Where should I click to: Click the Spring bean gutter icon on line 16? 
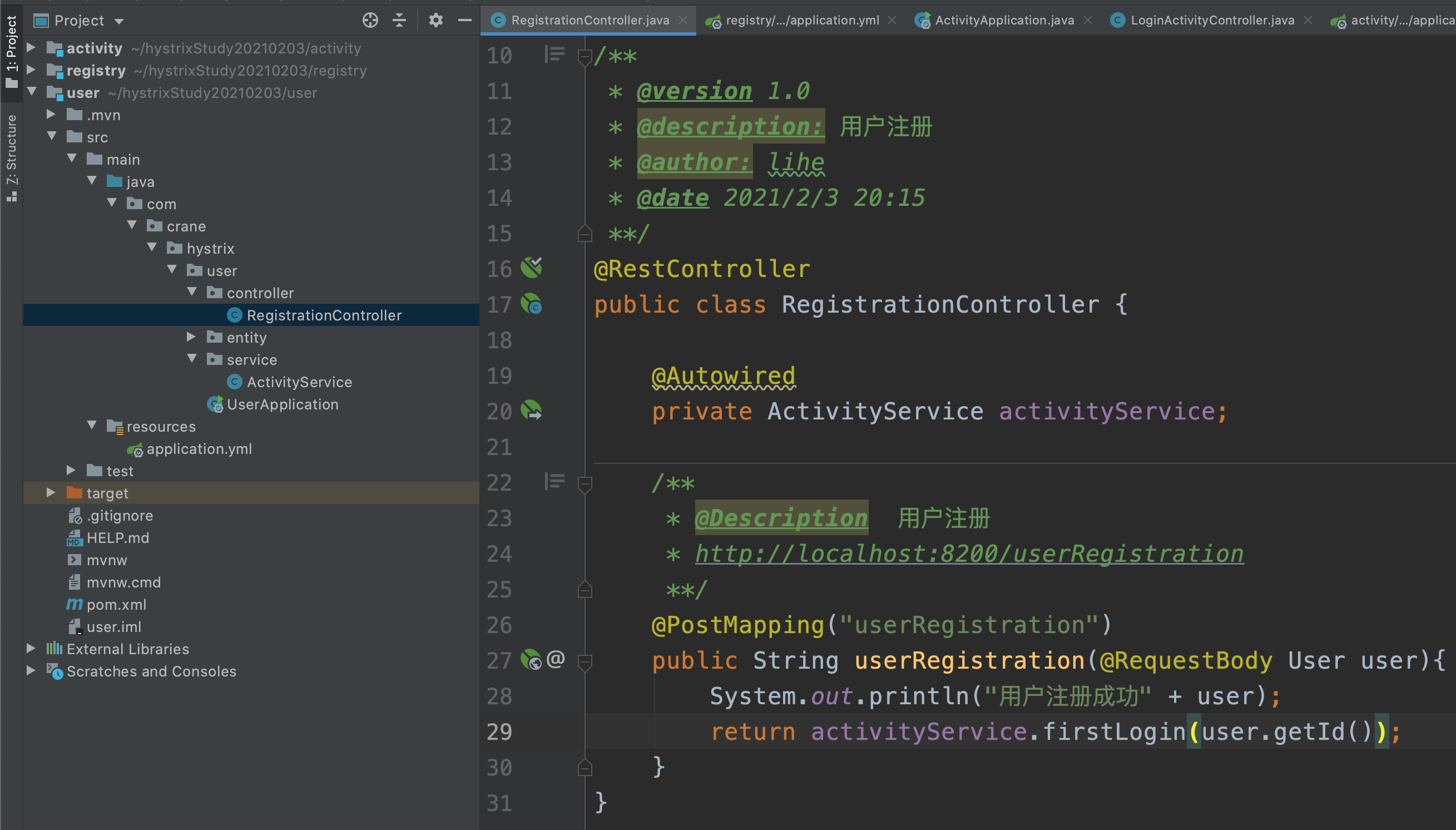click(x=531, y=268)
